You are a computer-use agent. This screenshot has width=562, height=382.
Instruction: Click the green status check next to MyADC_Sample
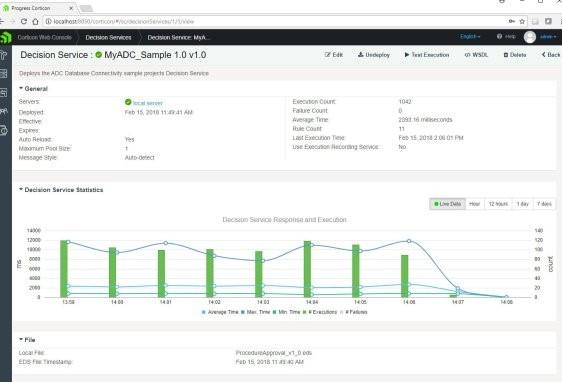99,55
